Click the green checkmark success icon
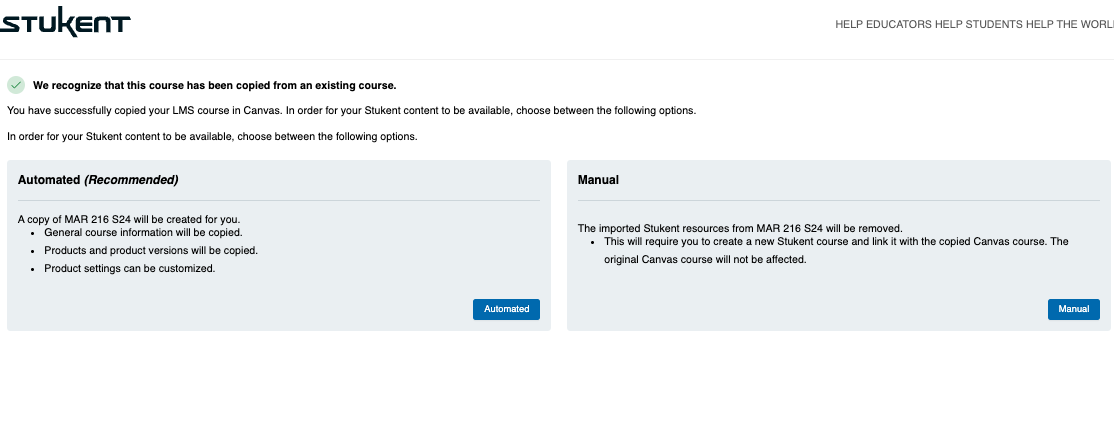This screenshot has width=1114, height=435. click(x=16, y=85)
